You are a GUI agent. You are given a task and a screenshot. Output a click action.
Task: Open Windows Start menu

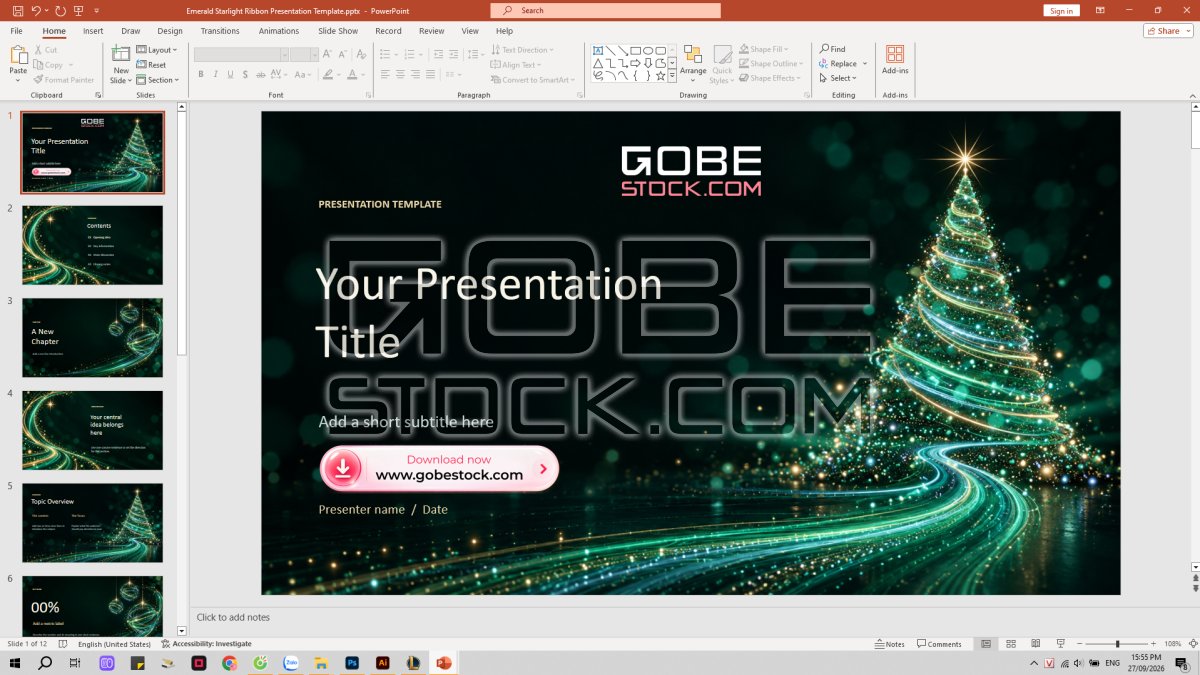(x=15, y=663)
